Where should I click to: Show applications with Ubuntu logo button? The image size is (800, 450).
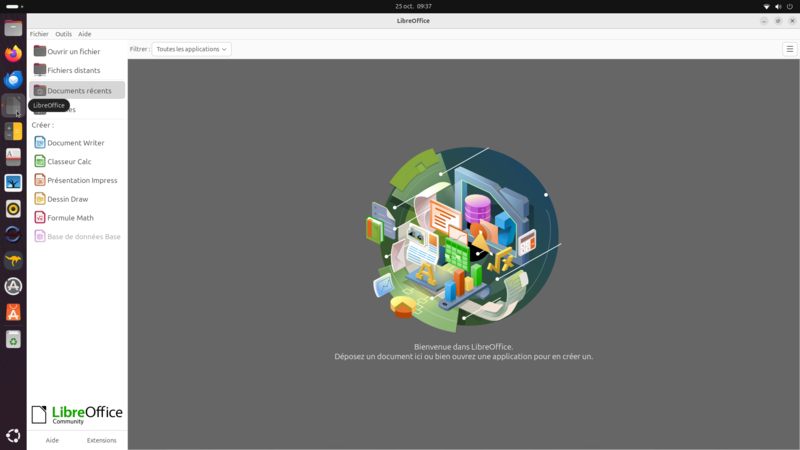click(13, 436)
